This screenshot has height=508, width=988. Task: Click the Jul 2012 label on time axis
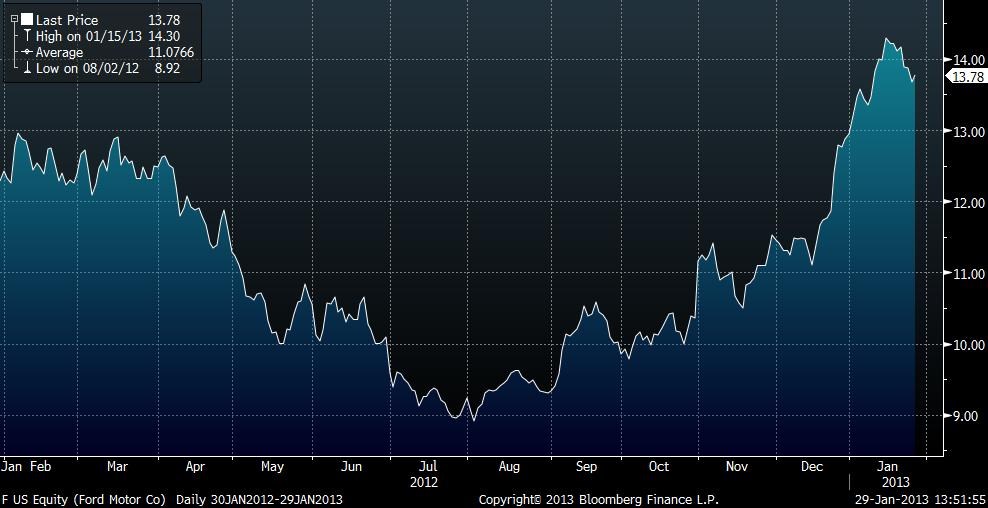coord(427,472)
